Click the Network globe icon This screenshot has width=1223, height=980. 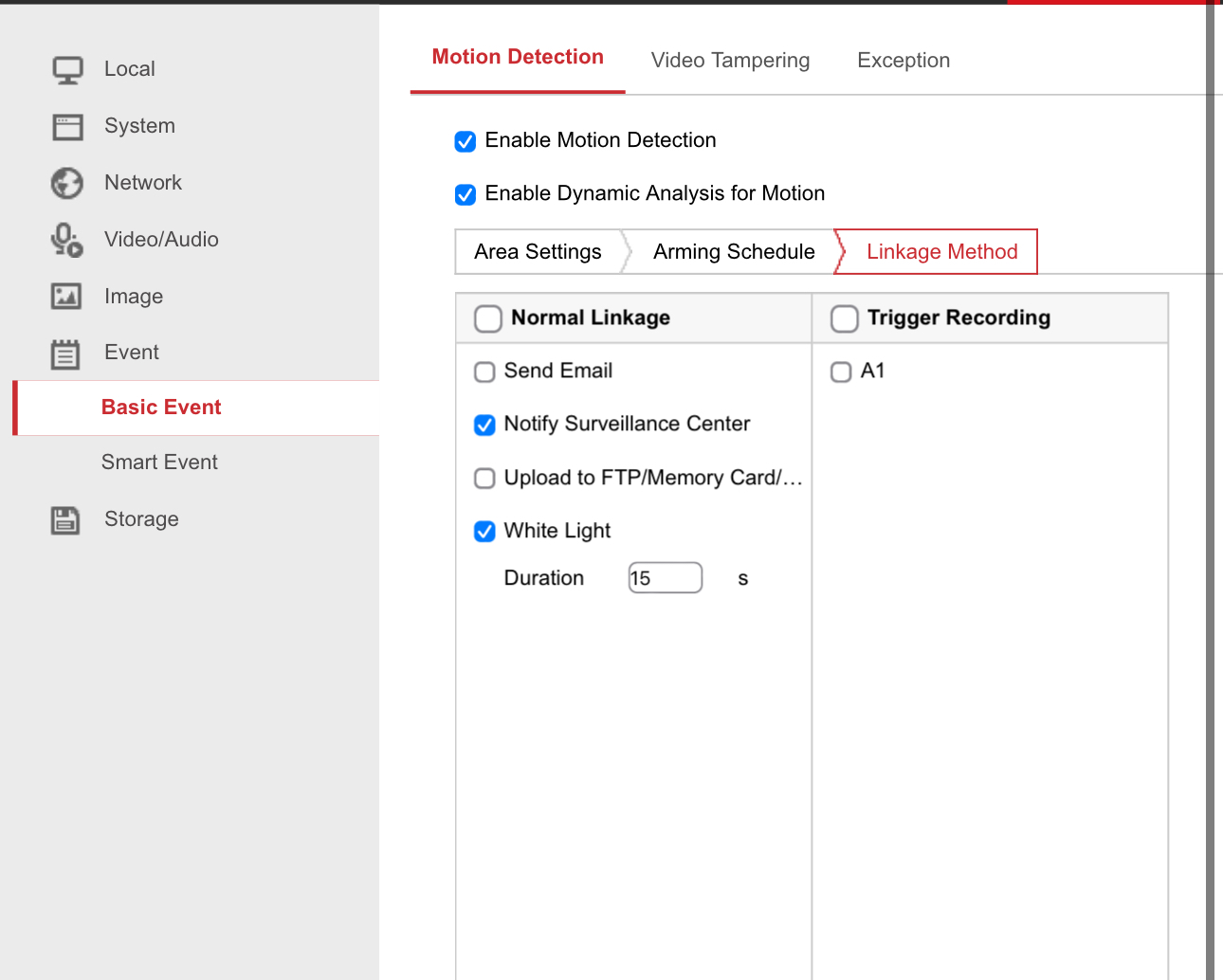tap(67, 183)
